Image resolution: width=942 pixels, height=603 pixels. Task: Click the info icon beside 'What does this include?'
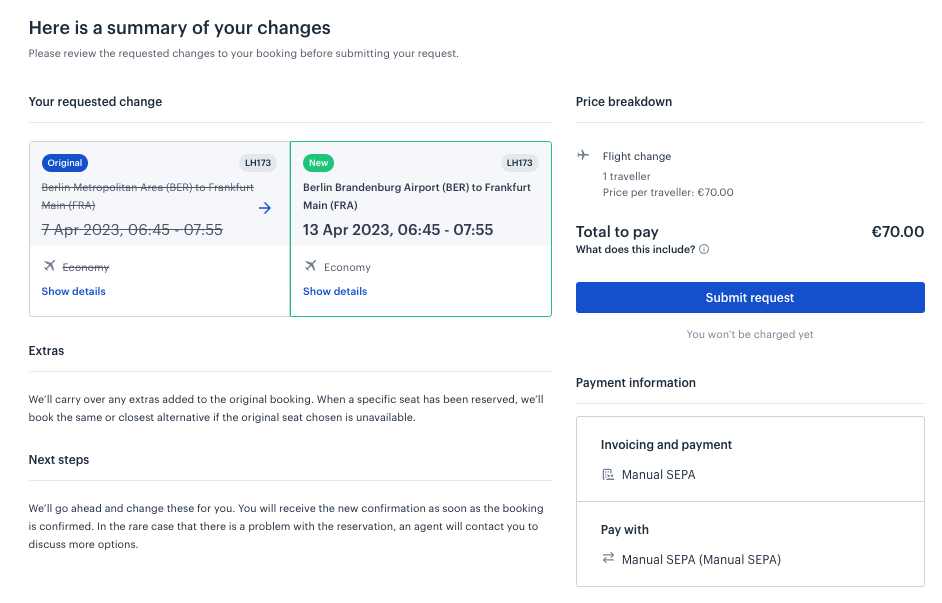tap(704, 249)
